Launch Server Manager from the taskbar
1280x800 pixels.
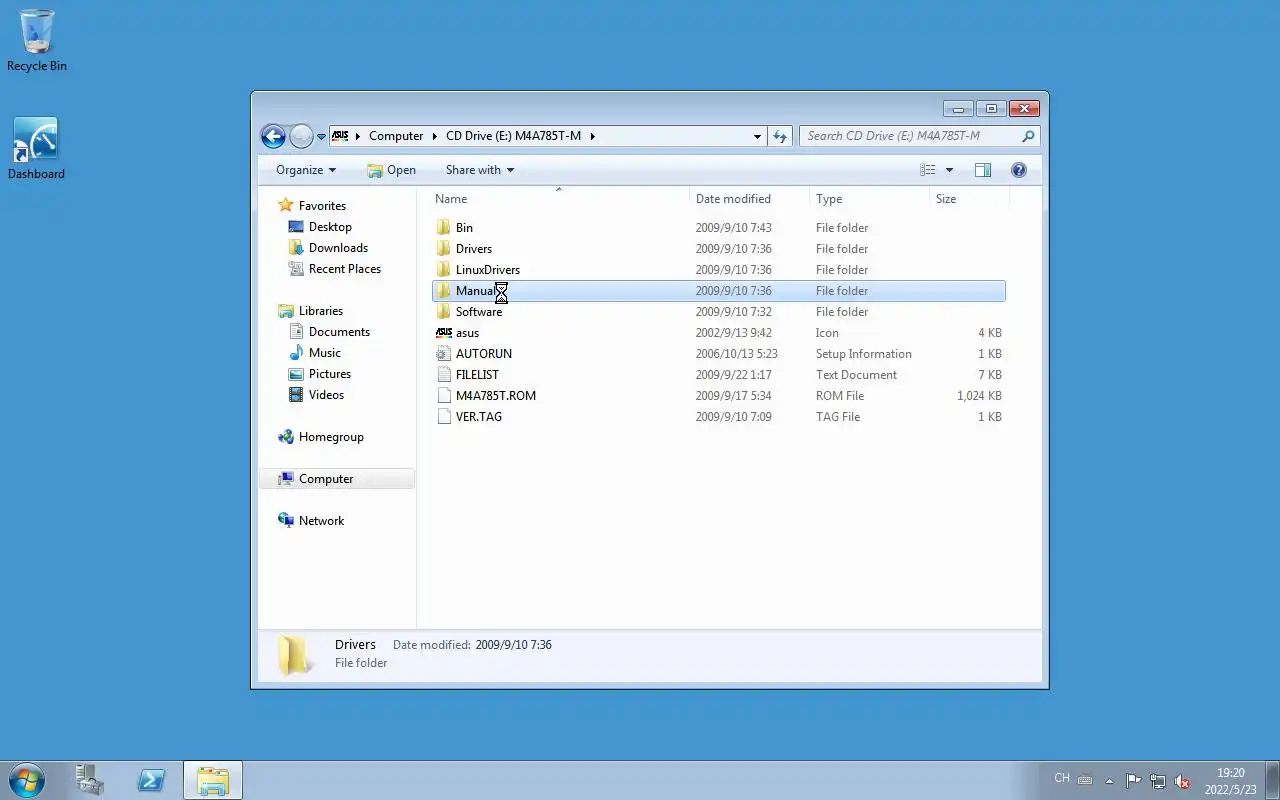[90, 780]
